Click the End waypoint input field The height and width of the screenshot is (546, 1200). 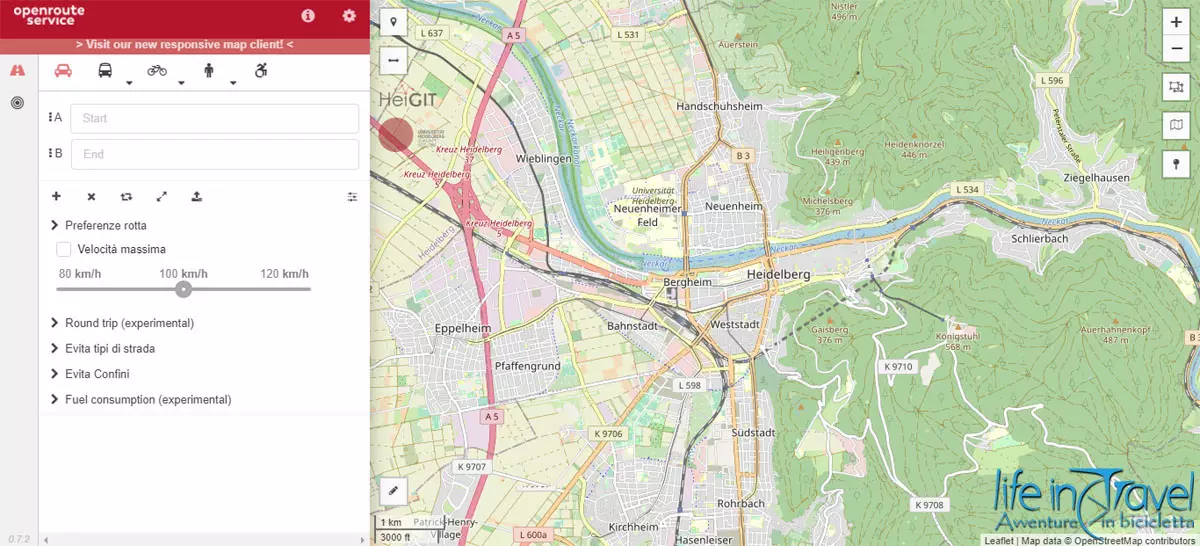coord(214,154)
